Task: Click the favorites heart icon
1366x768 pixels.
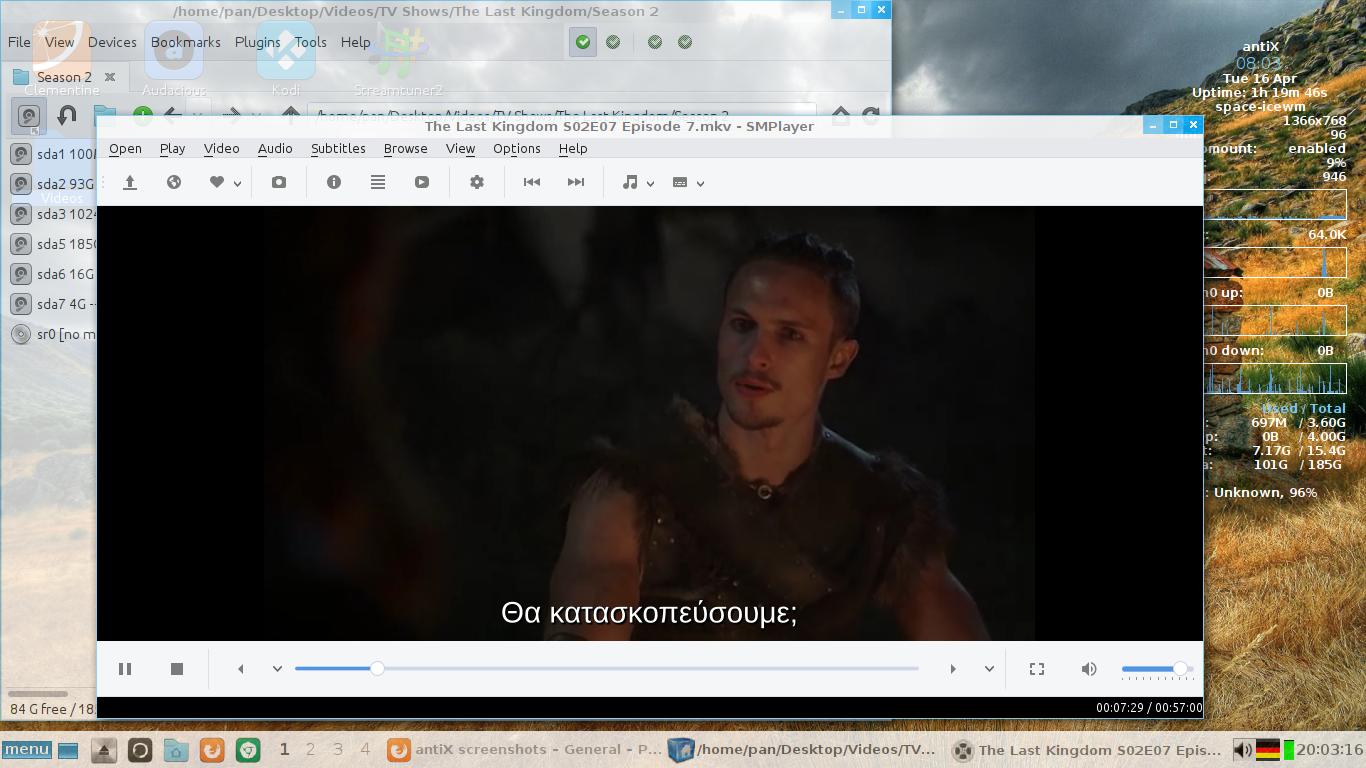Action: pyautogui.click(x=216, y=182)
